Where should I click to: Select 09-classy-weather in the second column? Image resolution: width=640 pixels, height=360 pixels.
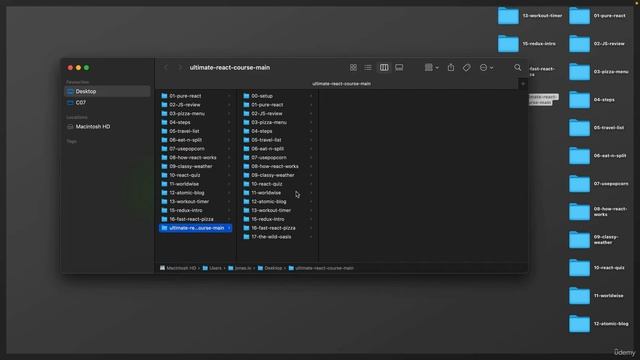click(x=278, y=175)
